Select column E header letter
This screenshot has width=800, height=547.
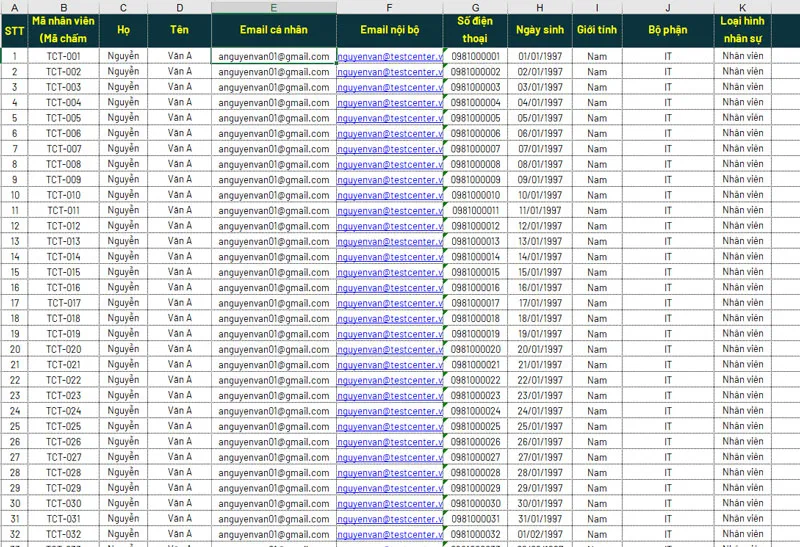click(273, 7)
